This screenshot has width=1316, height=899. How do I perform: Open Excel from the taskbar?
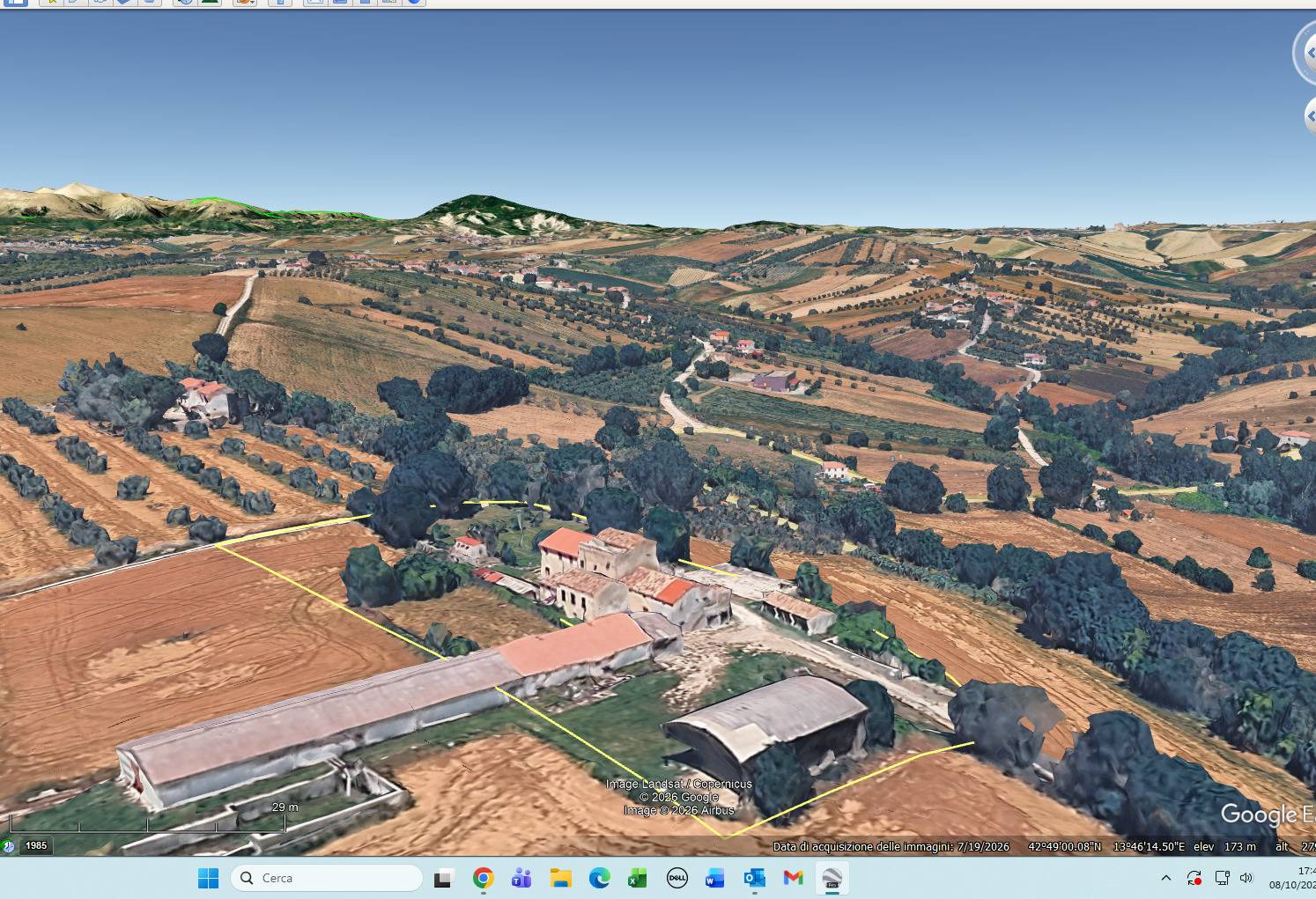click(x=638, y=878)
